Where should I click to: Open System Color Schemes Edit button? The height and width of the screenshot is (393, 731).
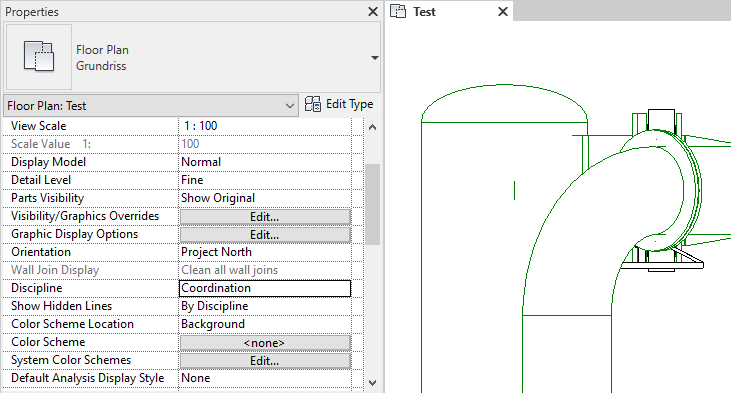click(x=265, y=360)
